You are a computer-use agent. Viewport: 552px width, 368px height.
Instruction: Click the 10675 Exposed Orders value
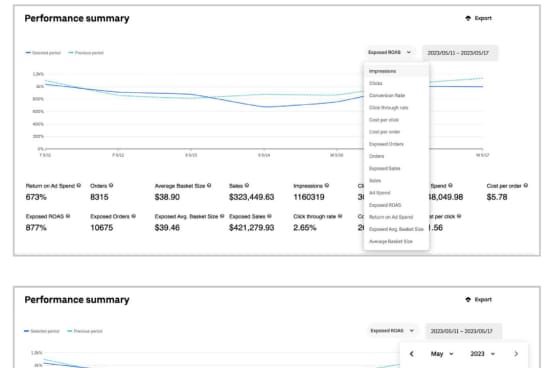[x=101, y=227]
